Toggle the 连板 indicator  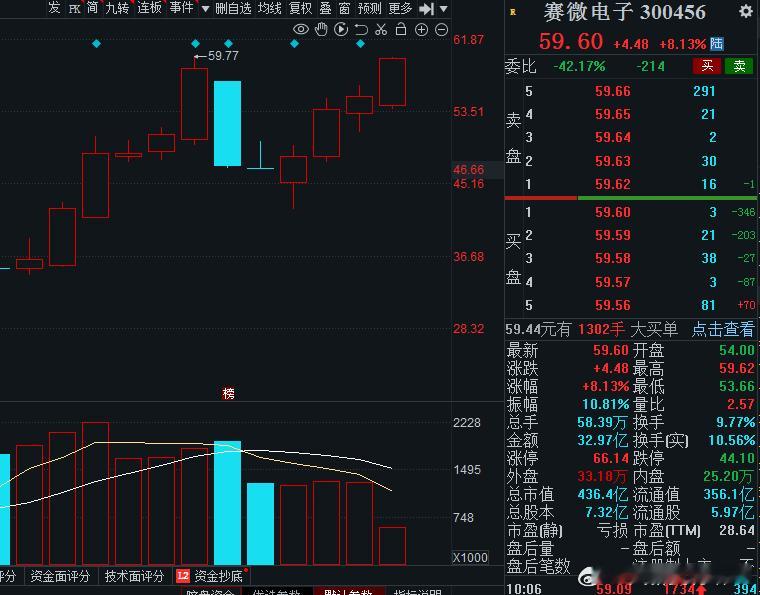pos(149,8)
